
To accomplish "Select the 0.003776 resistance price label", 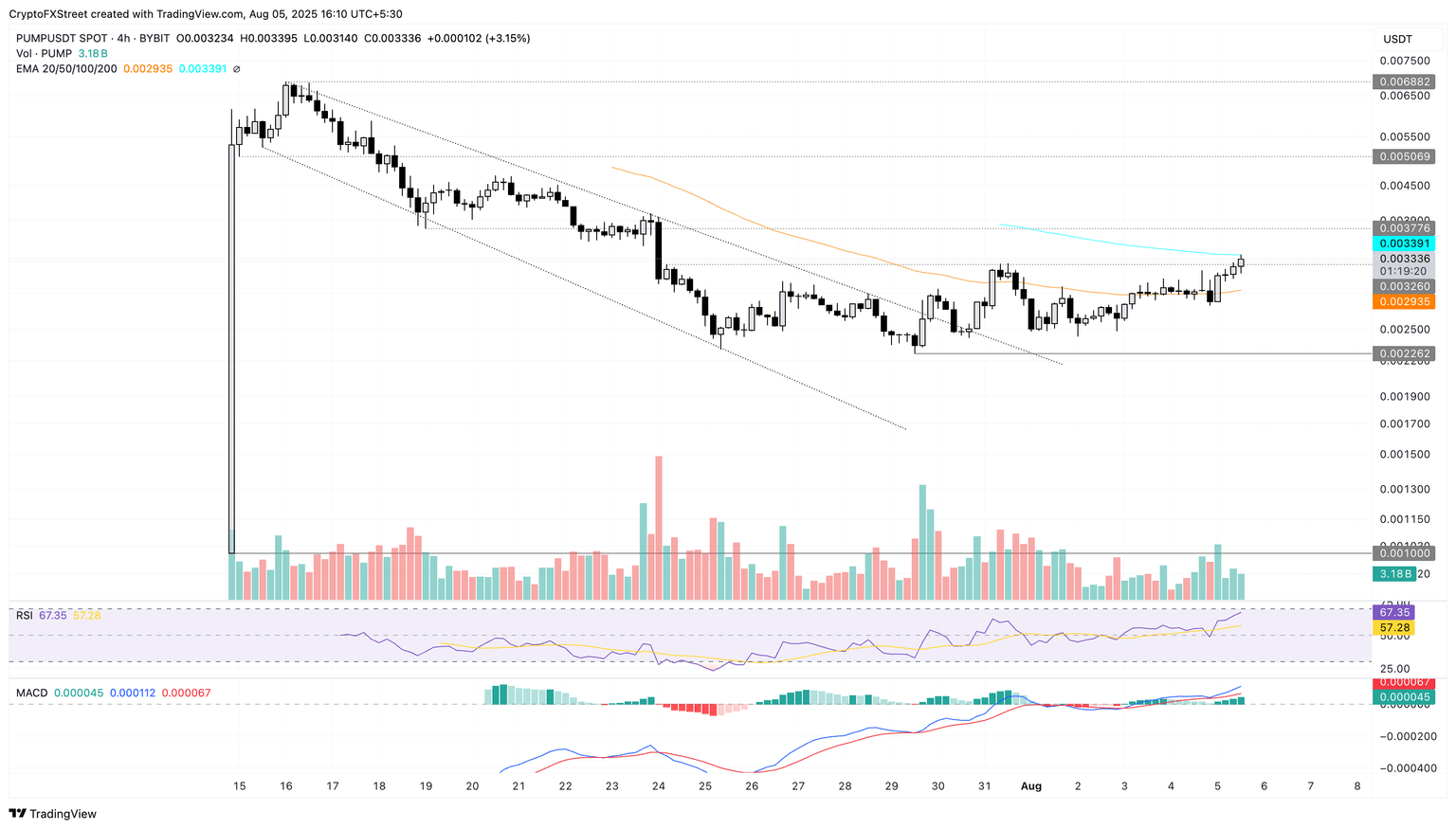I will [1404, 228].
